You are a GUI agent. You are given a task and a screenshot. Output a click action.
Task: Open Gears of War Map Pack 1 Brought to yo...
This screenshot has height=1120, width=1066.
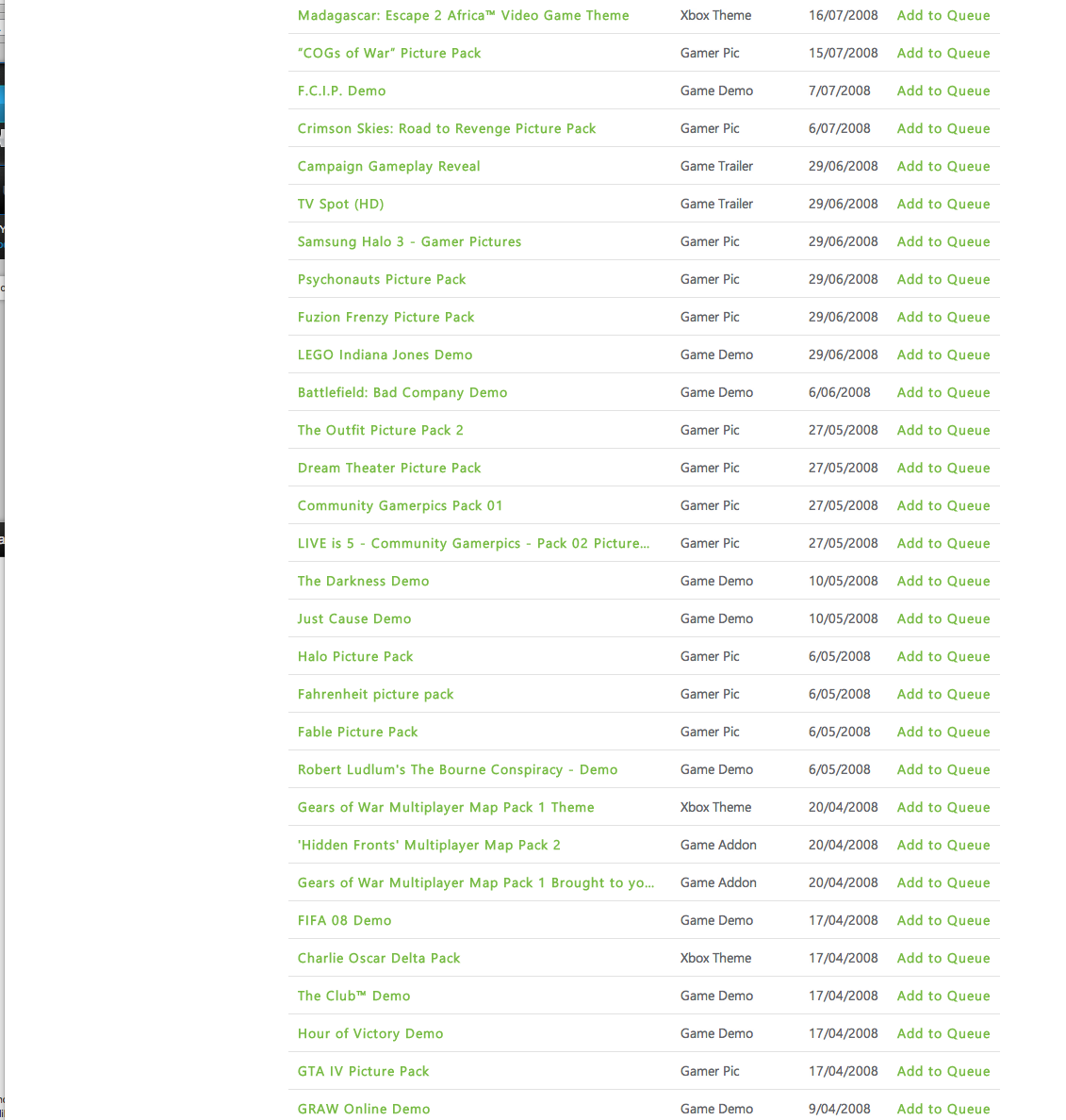click(476, 882)
